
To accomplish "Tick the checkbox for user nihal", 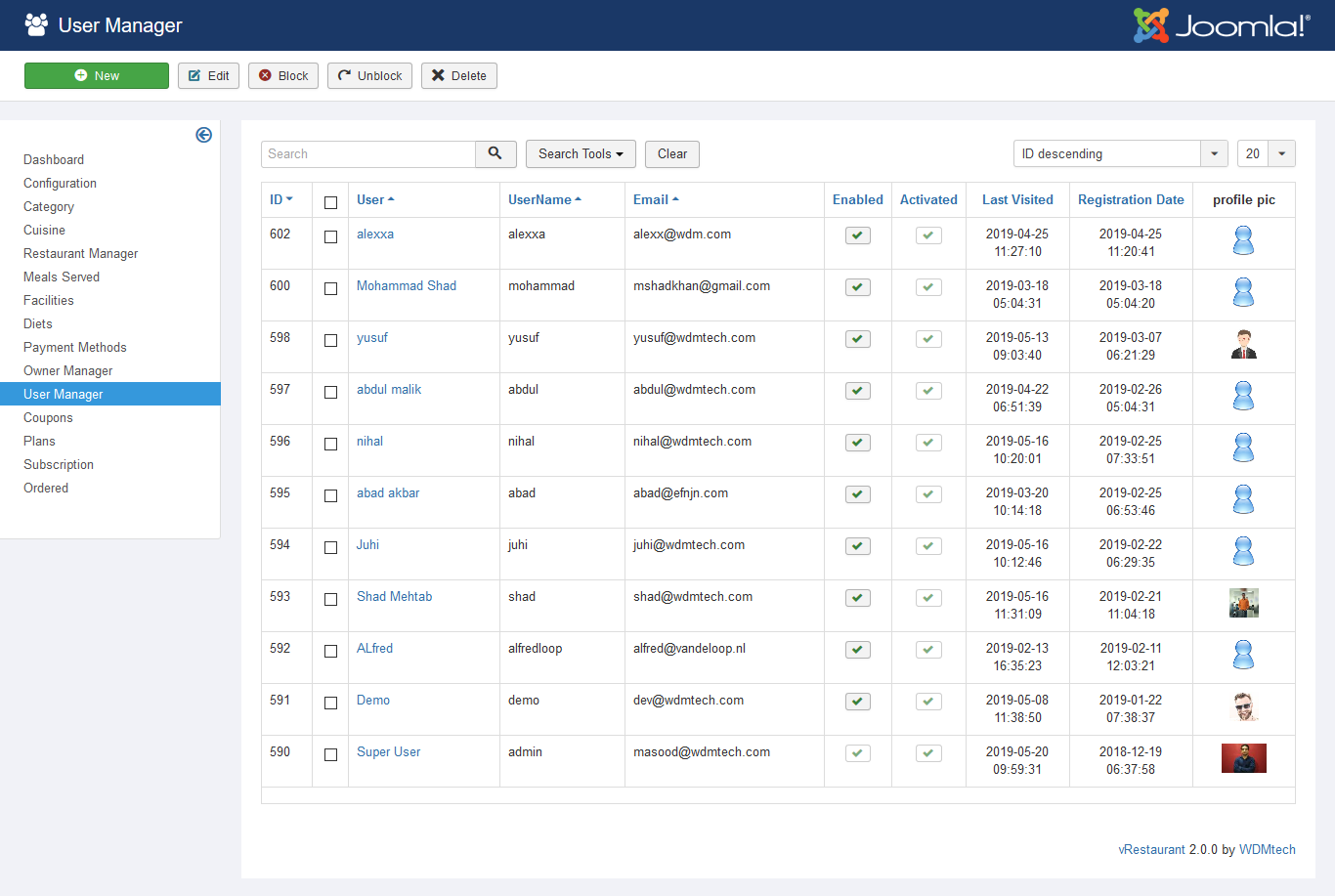I will point(330,444).
